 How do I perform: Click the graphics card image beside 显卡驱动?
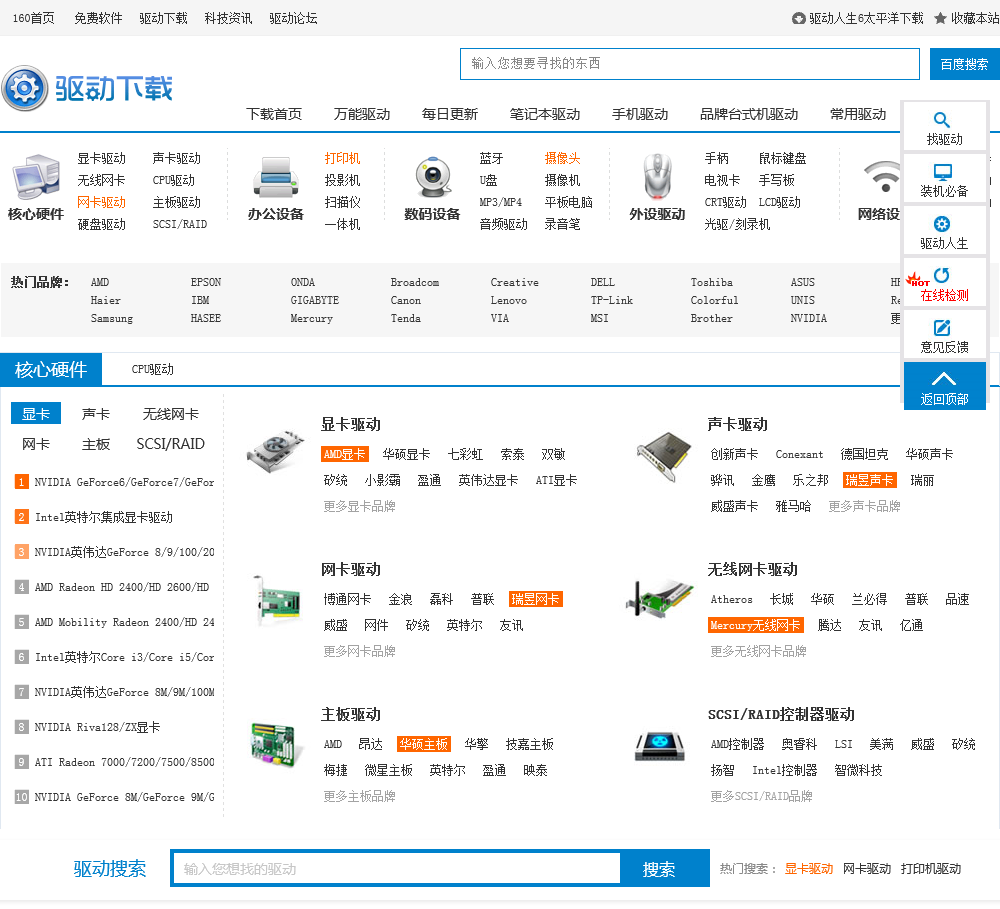click(x=275, y=451)
